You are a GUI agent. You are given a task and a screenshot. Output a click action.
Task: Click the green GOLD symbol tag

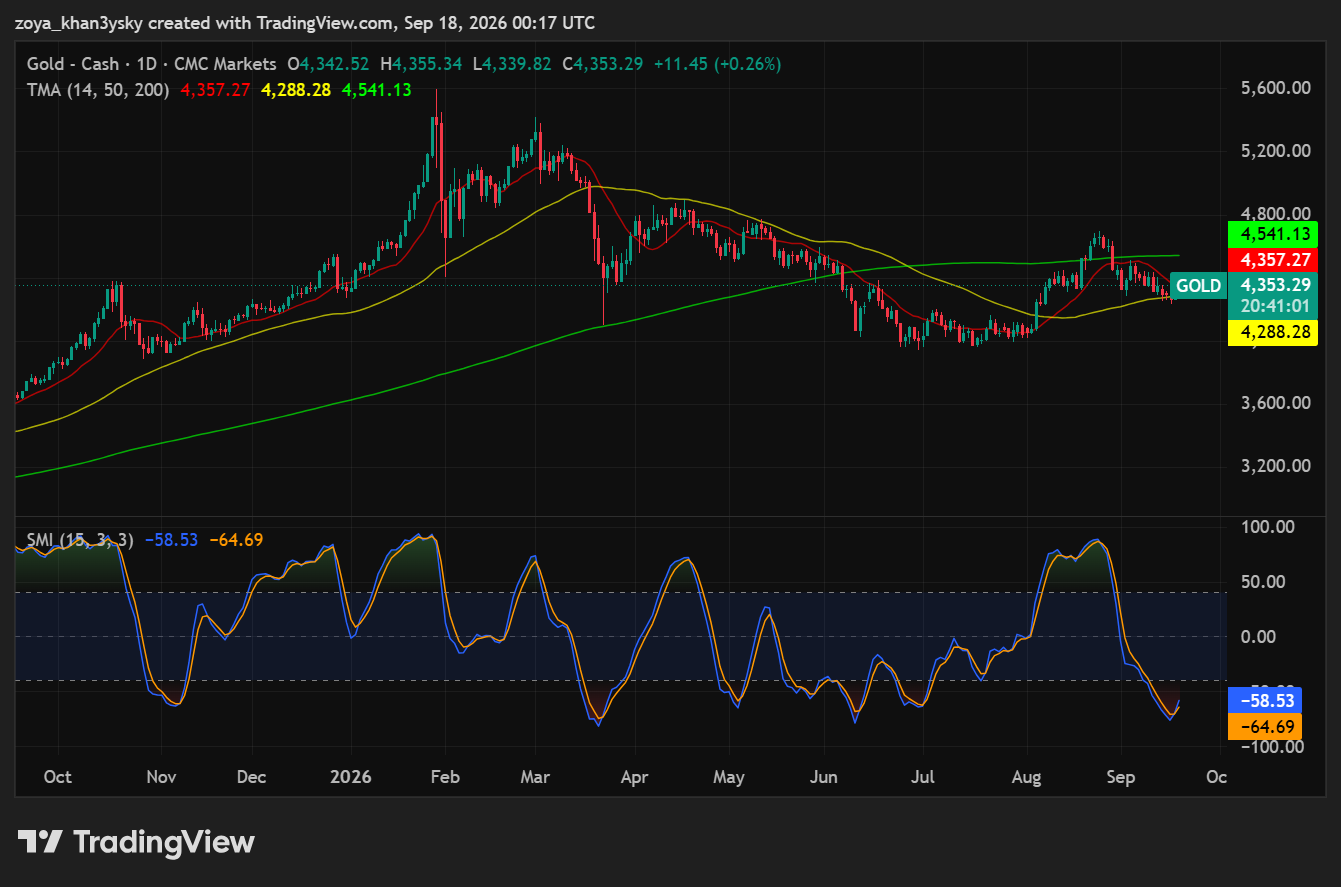click(x=1198, y=286)
